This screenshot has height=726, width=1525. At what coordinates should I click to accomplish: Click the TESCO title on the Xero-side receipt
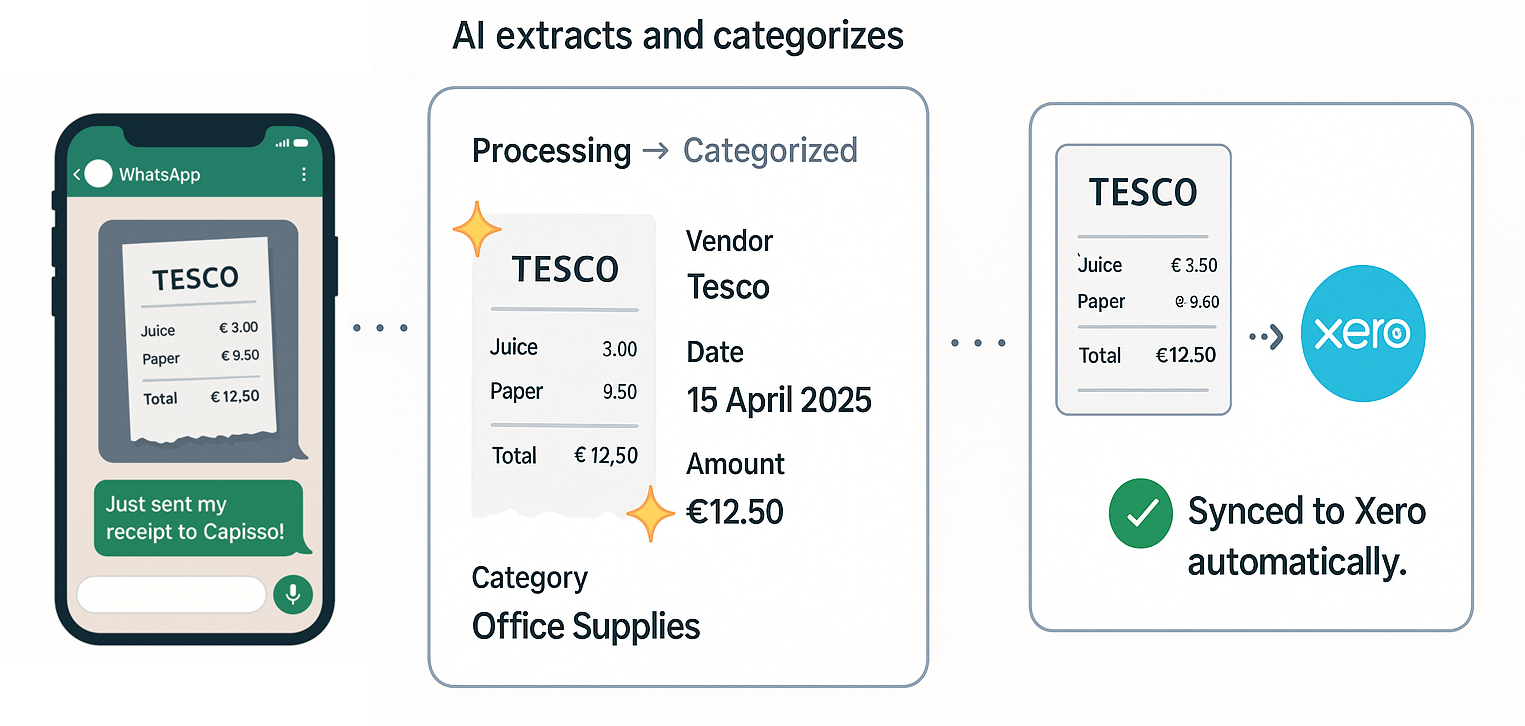1143,193
